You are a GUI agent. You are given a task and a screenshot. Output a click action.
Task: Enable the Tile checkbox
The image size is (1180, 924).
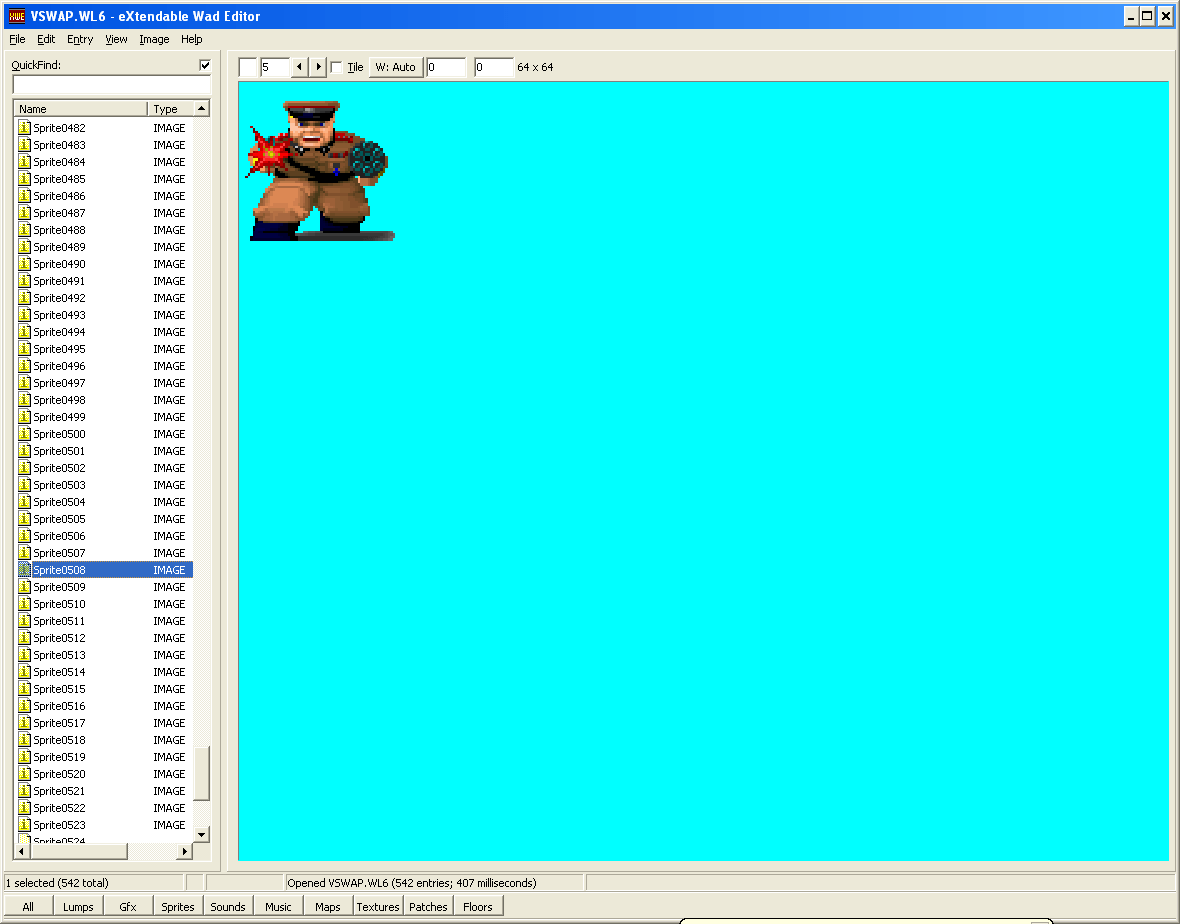pyautogui.click(x=336, y=68)
